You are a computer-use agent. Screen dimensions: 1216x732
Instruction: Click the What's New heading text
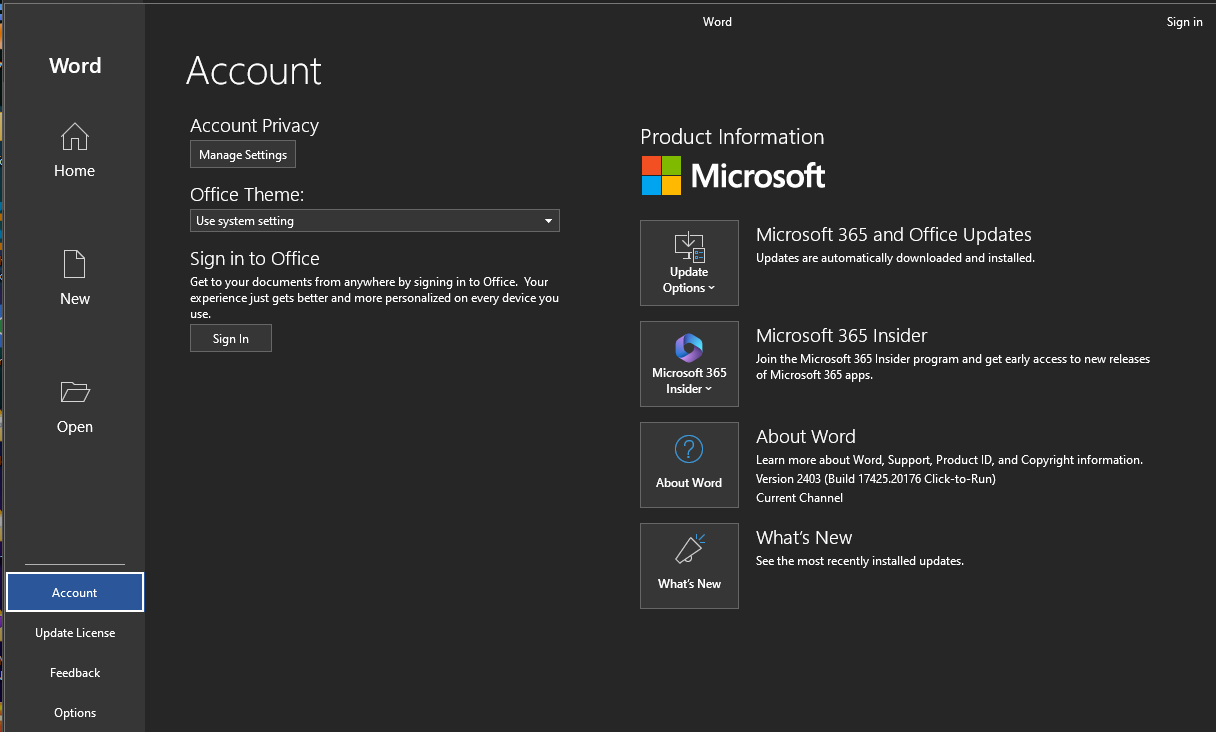(x=804, y=538)
